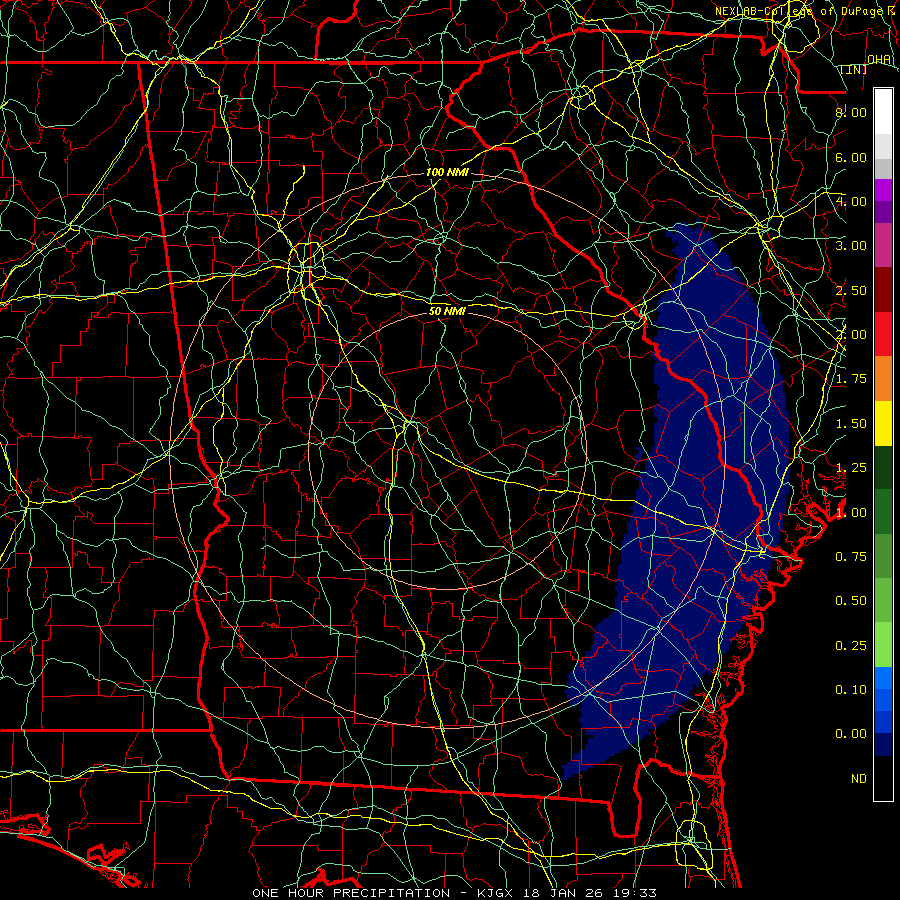Click the '8.00' legend value
Image resolution: width=900 pixels, height=900 pixels.
(851, 112)
